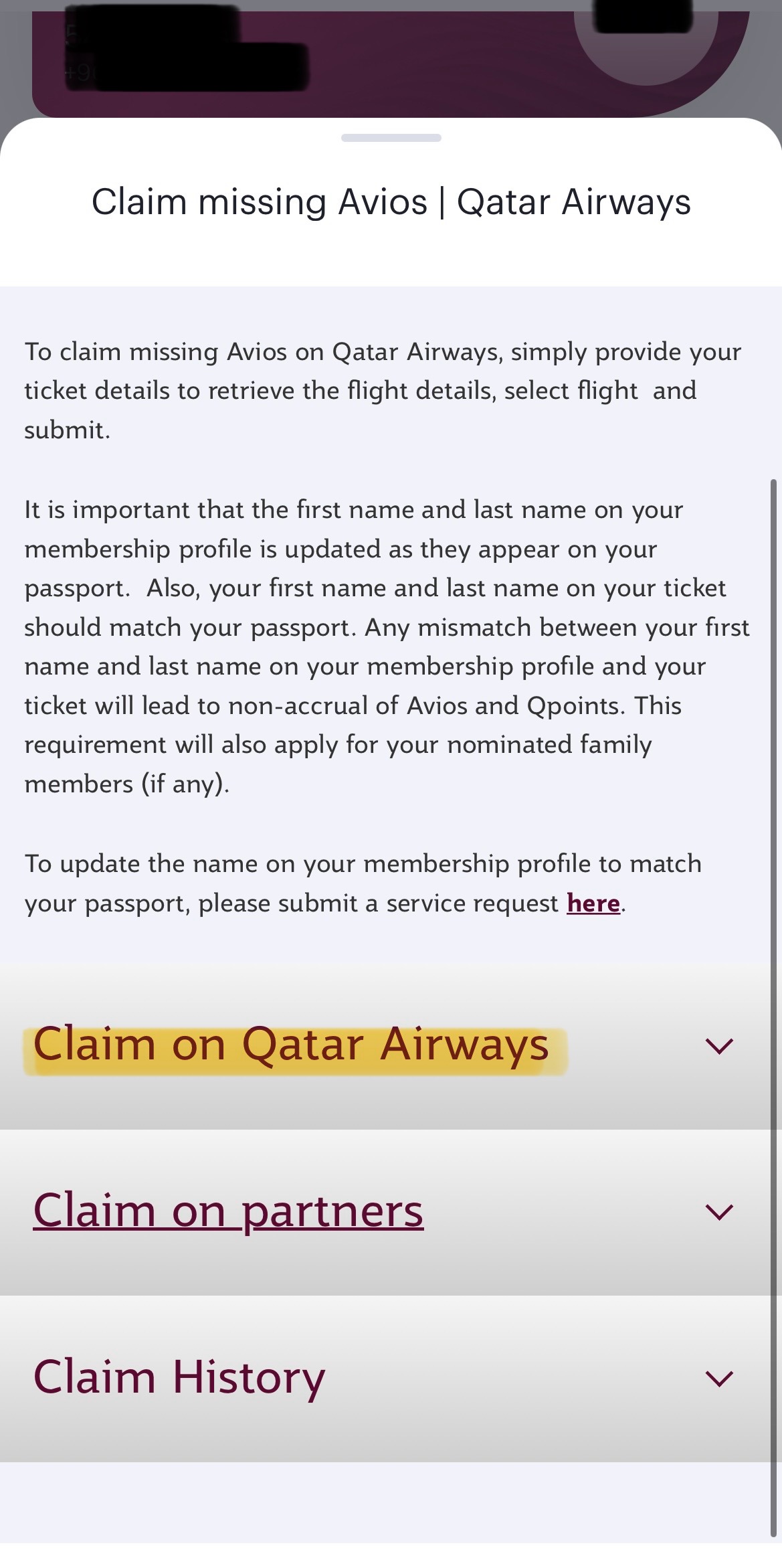Open the underlined Claim on partners link
This screenshot has width=782, height=1568.
(x=228, y=1211)
